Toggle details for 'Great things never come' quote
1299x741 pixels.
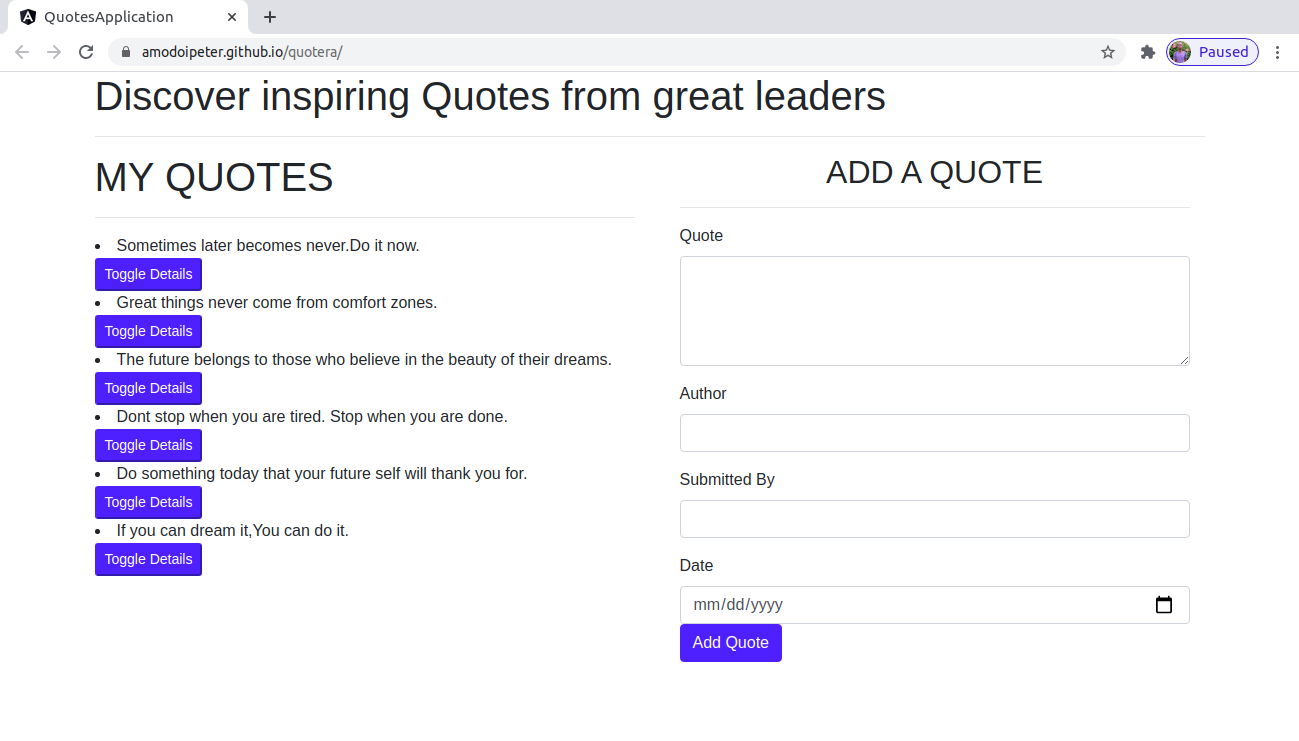pos(148,331)
